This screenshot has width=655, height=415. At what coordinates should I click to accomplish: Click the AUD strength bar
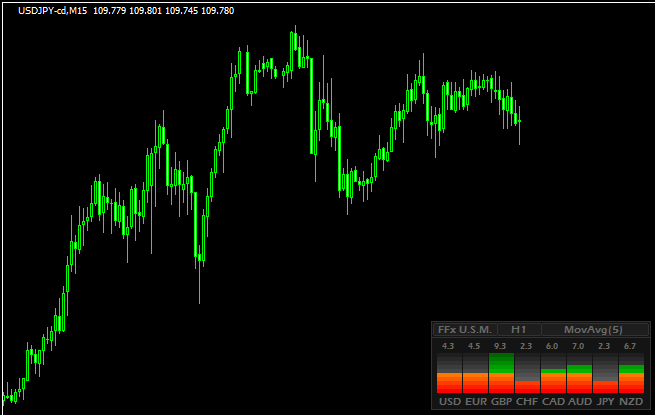579,379
